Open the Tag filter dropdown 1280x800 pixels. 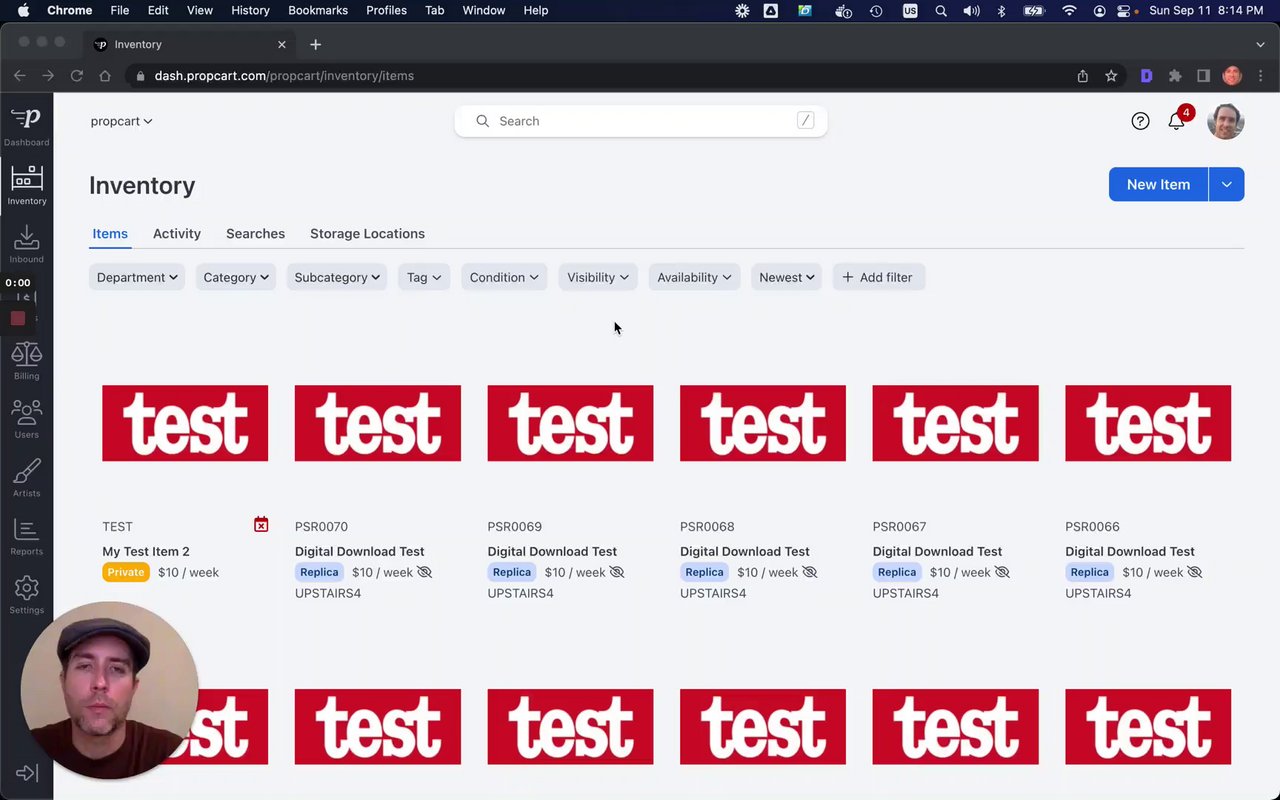(424, 277)
